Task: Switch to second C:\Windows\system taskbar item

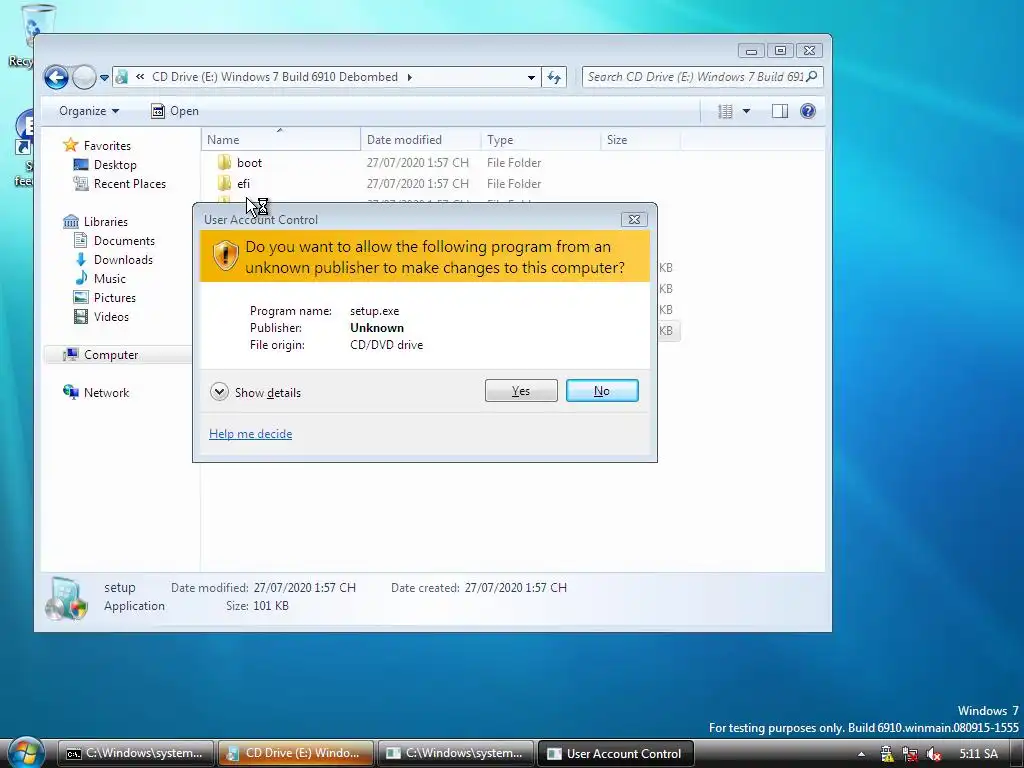Action: (x=456, y=753)
